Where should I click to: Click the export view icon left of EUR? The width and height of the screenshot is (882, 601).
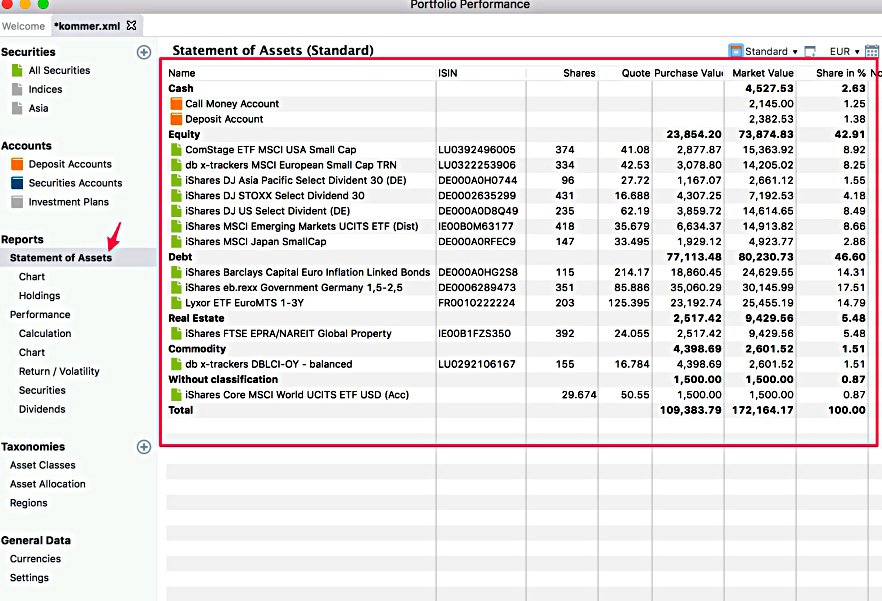tap(810, 51)
